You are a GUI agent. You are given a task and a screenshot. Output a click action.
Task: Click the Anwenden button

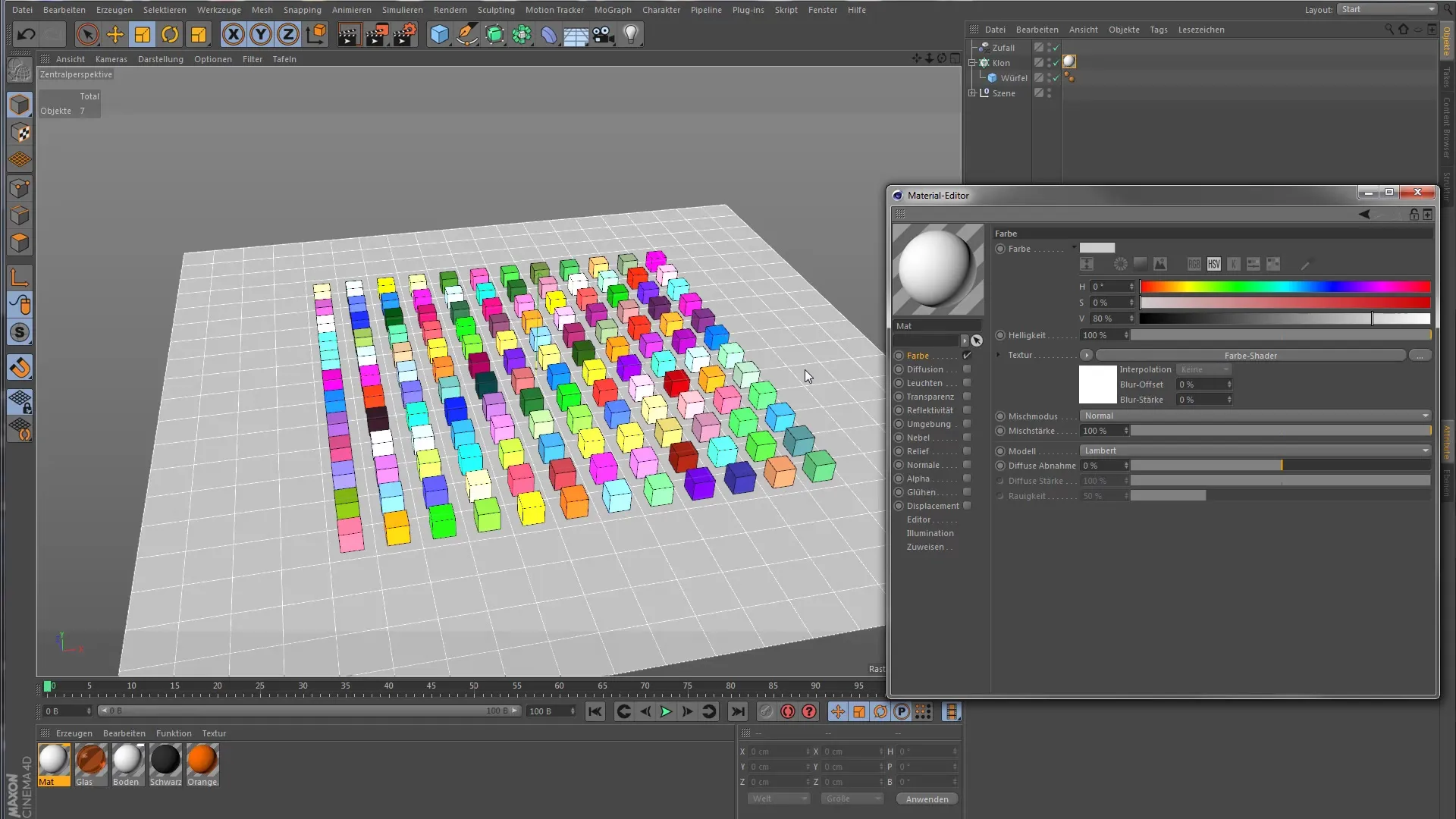point(927,799)
